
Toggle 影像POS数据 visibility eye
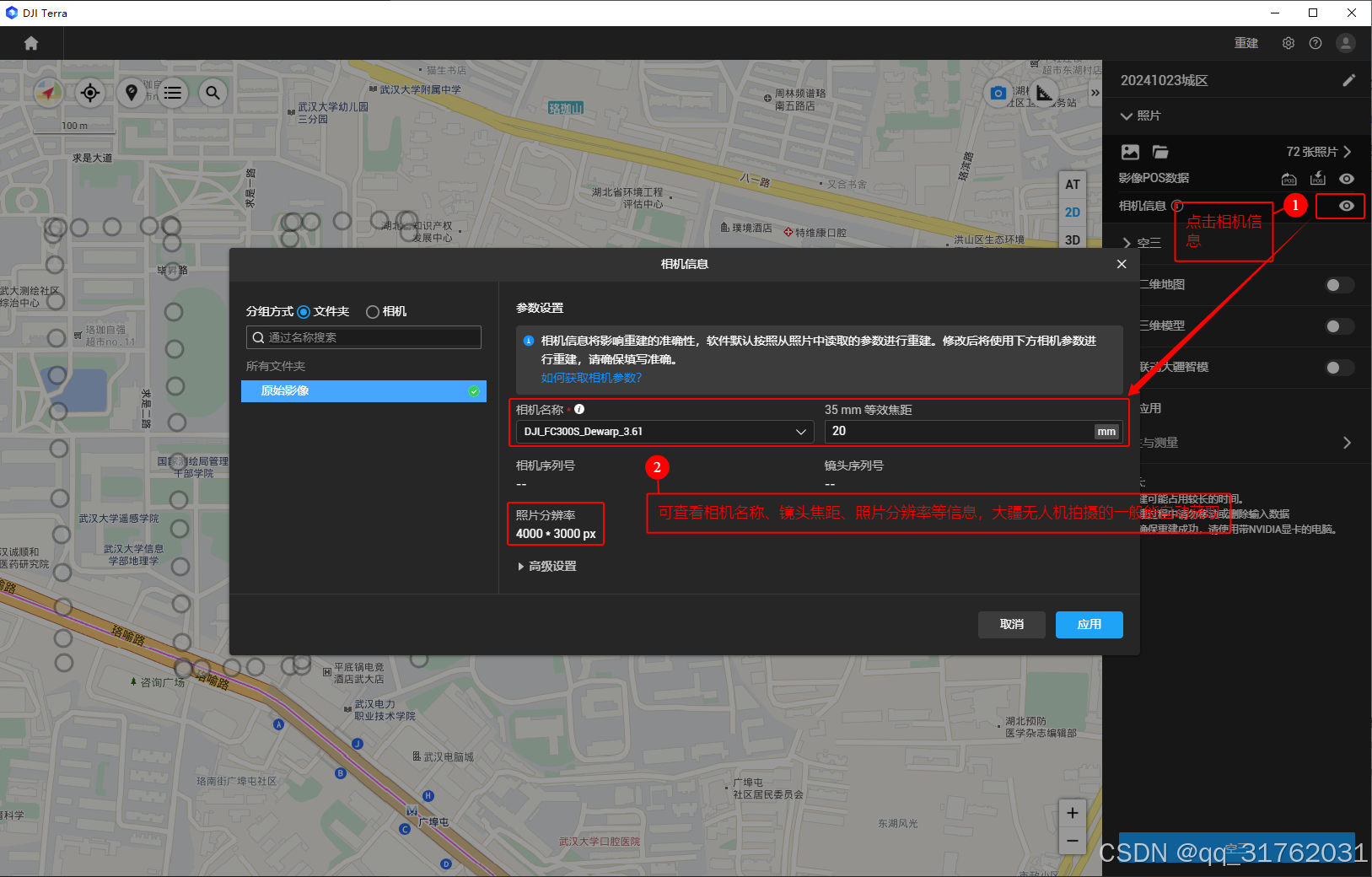(1347, 179)
